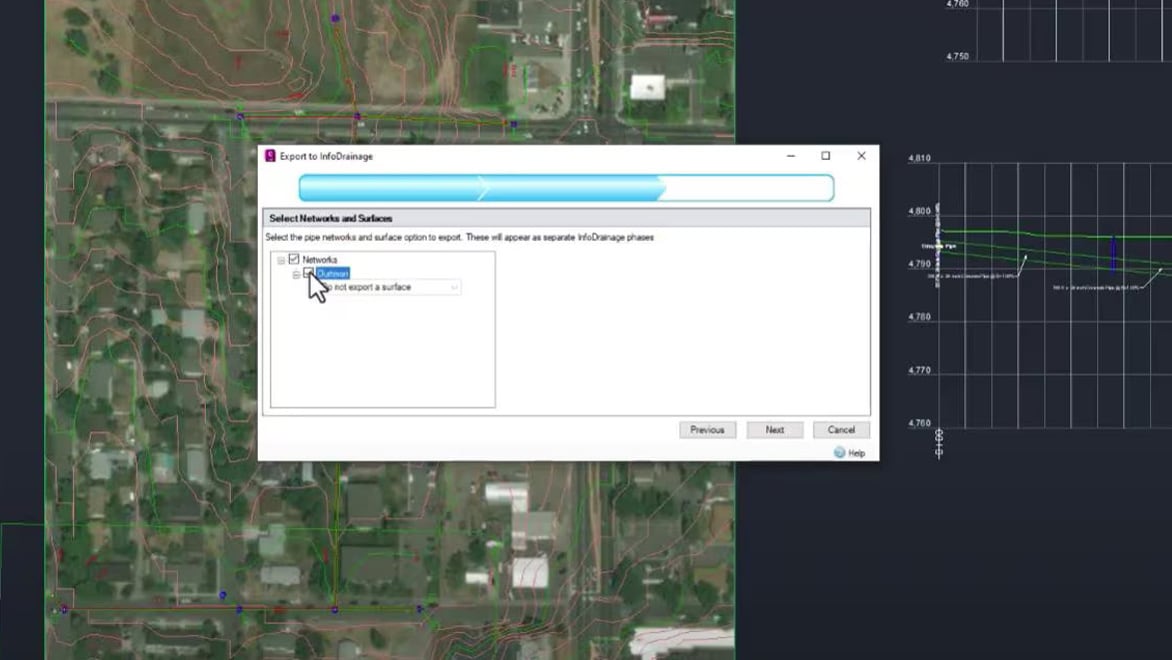Viewport: 1172px width, 660px height.
Task: Click the Previous button
Action: point(707,429)
